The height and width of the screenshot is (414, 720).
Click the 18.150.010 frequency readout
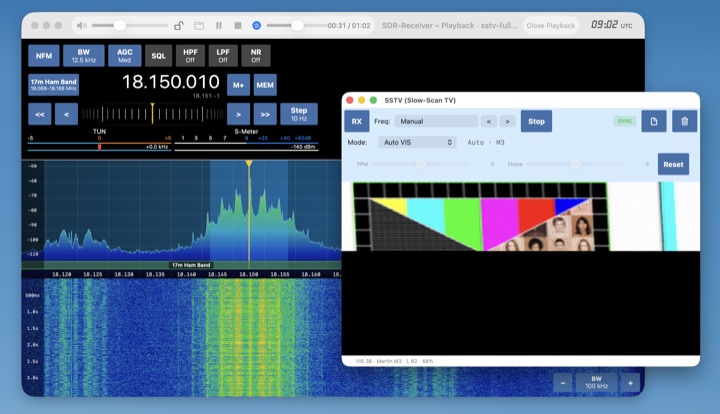click(171, 82)
